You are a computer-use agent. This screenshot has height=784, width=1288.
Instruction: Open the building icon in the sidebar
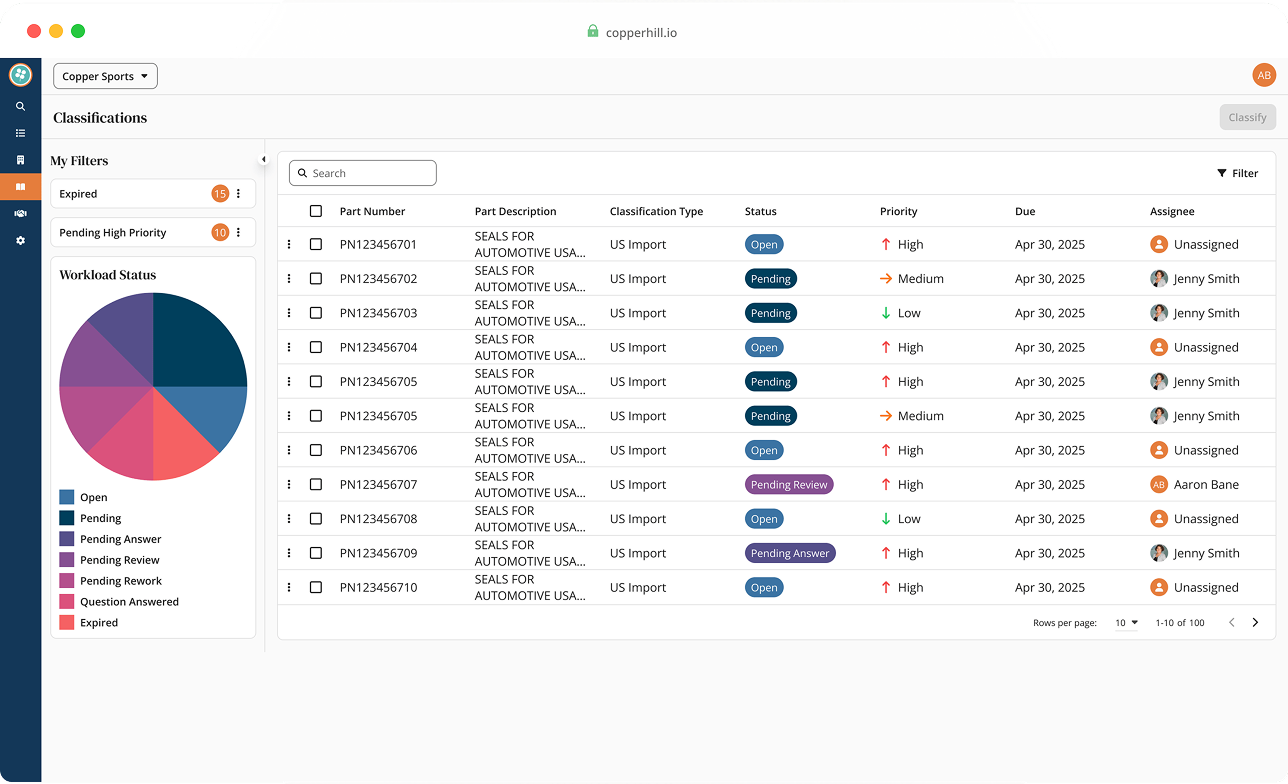[x=20, y=160]
